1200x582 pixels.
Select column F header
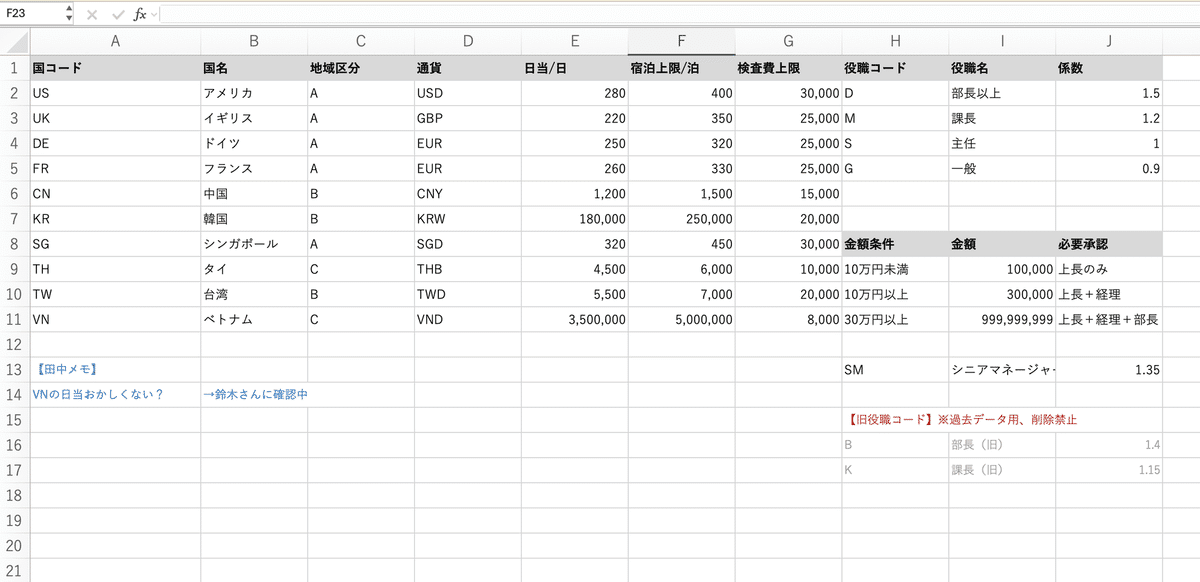click(681, 42)
